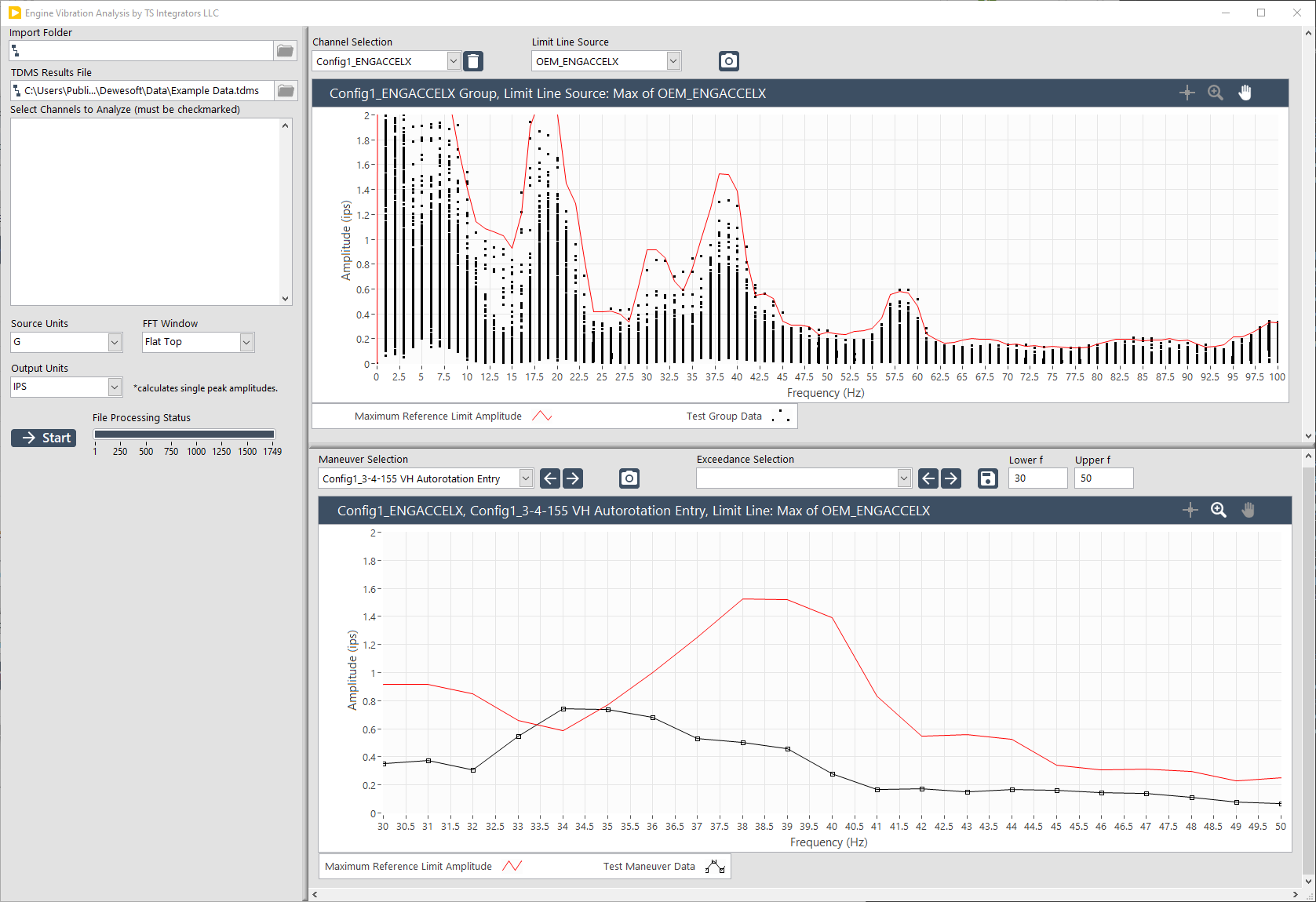Click the red limit line legend icon in top graph
Viewport: 1316px width, 902px height.
tap(542, 416)
